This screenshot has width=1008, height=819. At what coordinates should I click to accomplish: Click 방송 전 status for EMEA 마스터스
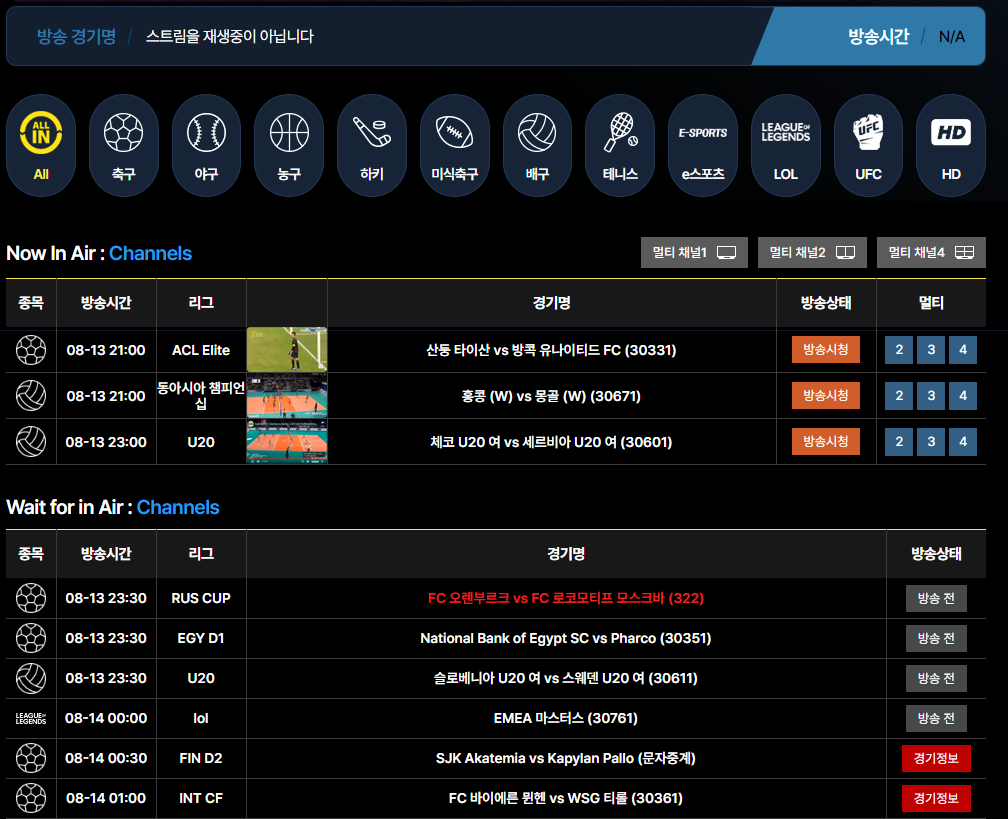[x=936, y=718]
